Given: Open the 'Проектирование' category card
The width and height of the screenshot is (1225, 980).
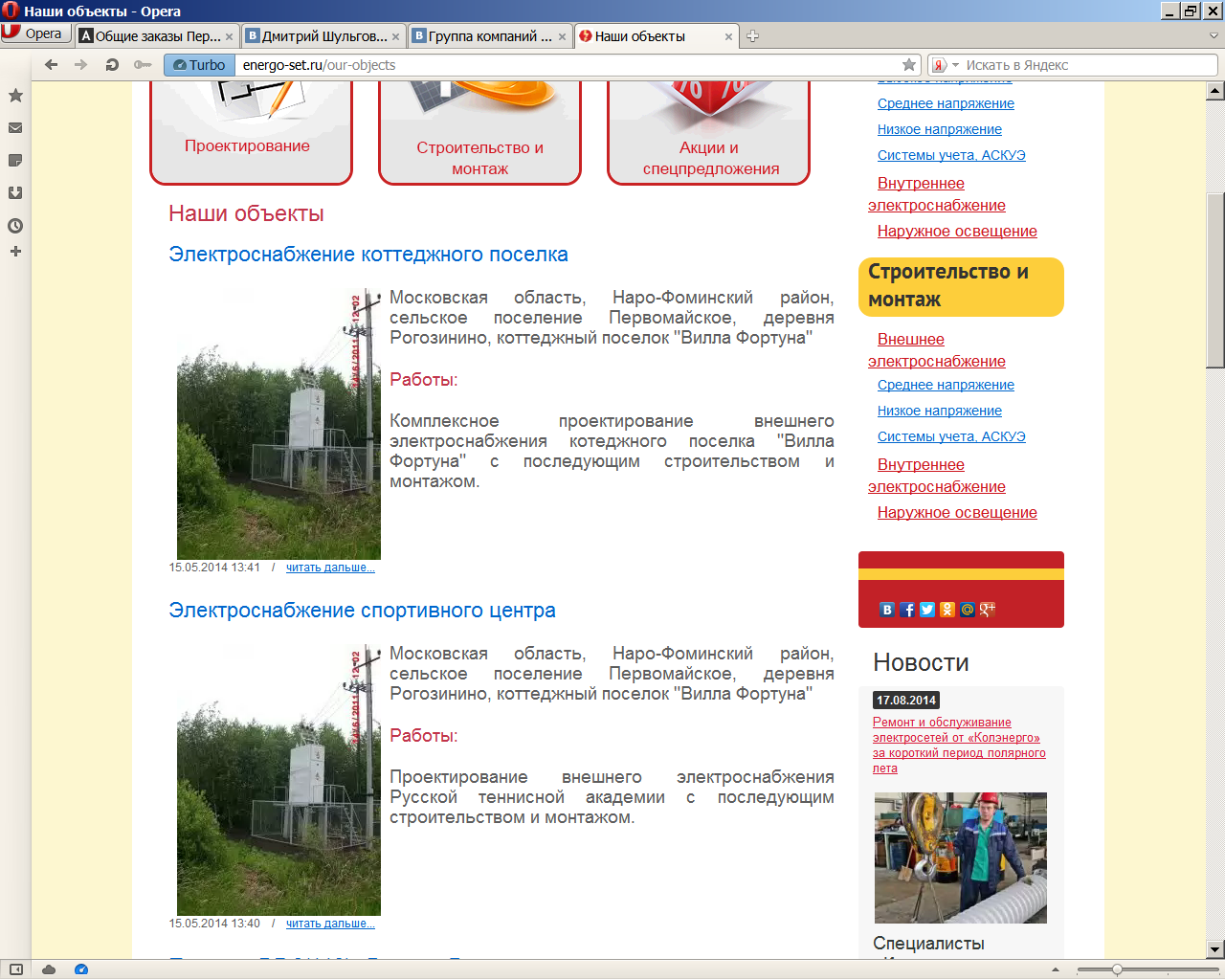Looking at the screenshot, I should pos(251,132).
